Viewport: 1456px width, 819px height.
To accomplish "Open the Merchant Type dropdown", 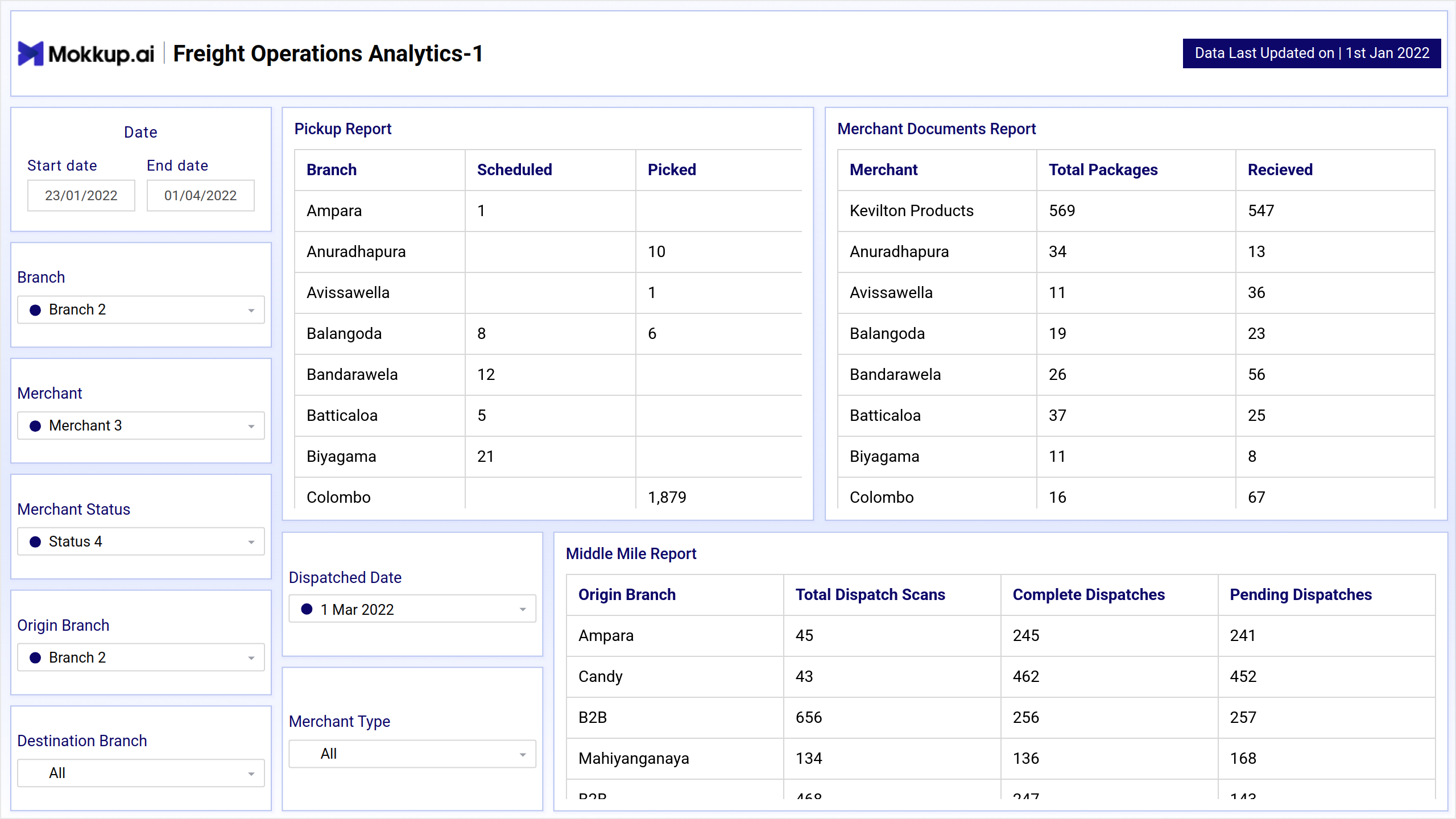I will click(x=412, y=754).
